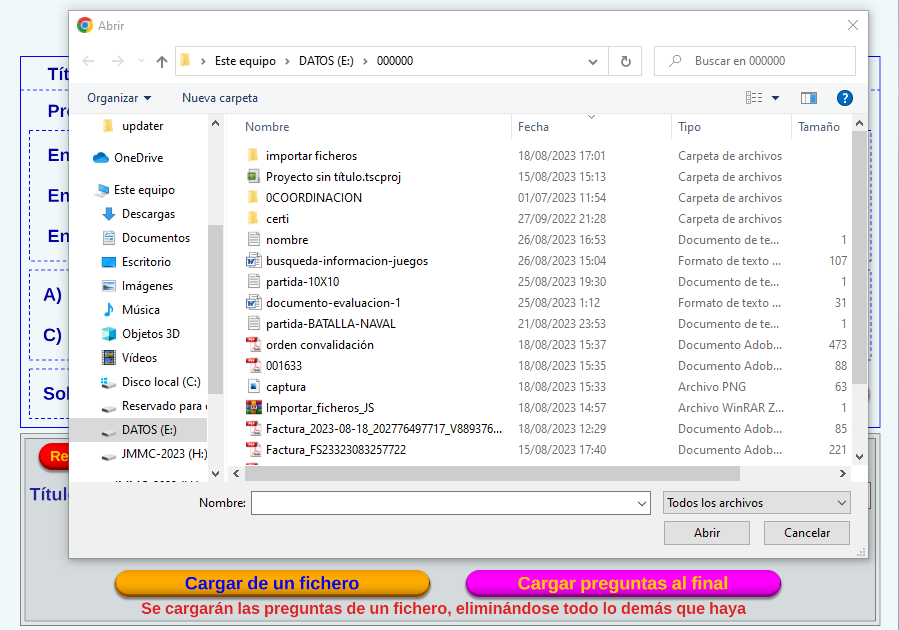Sort files by the Fecha column header
The width and height of the screenshot is (899, 630).
click(533, 127)
